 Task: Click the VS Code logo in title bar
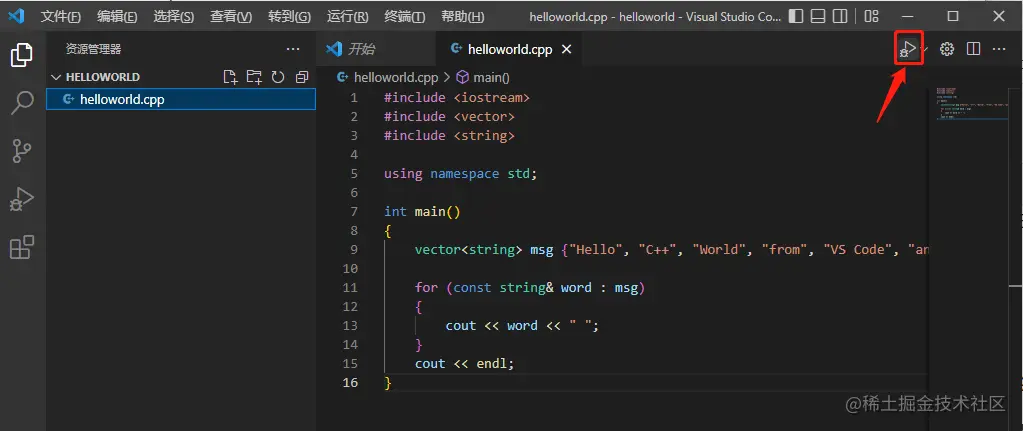tap(16, 16)
